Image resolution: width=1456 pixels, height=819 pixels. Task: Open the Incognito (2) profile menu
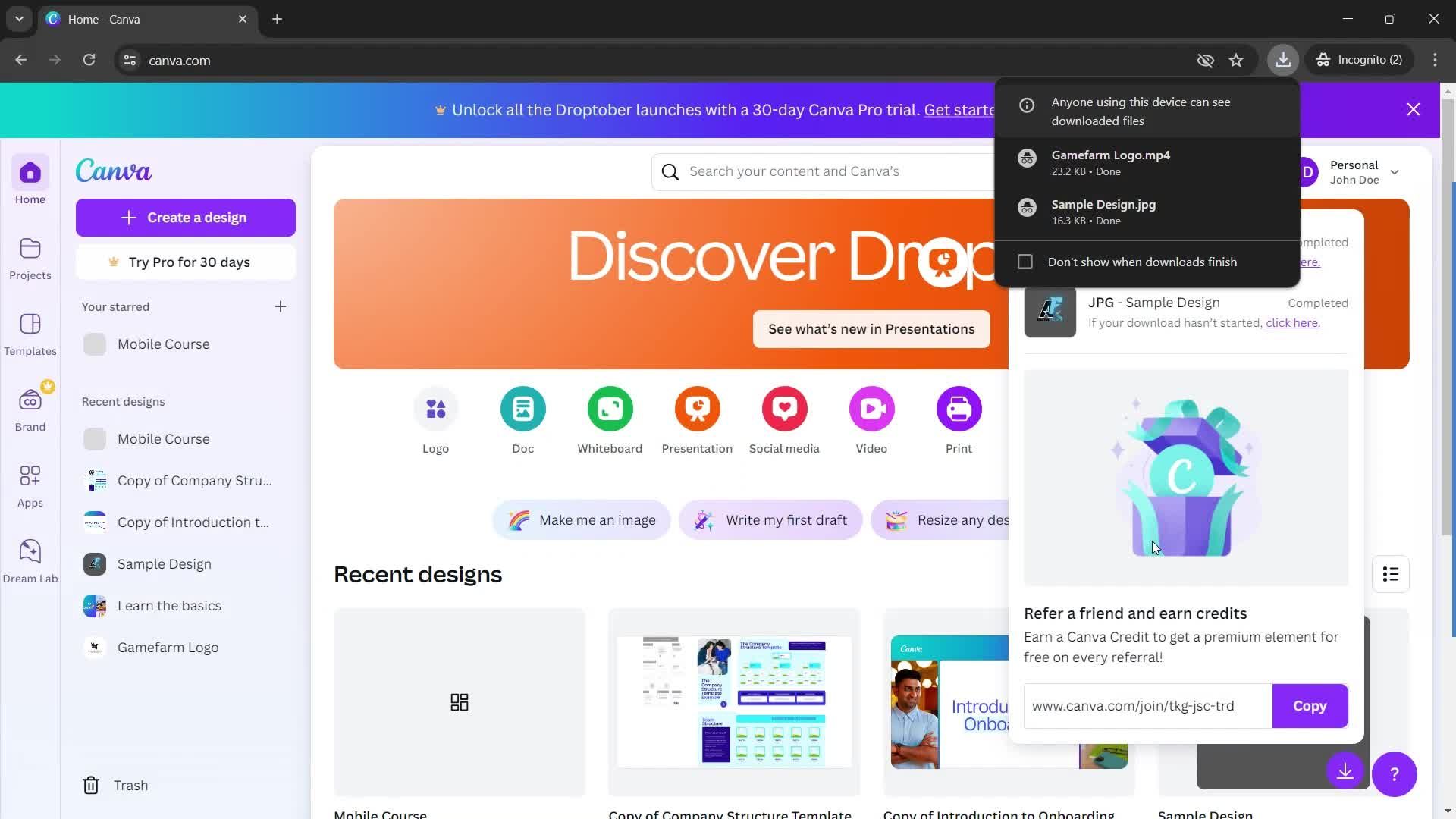click(x=1360, y=60)
